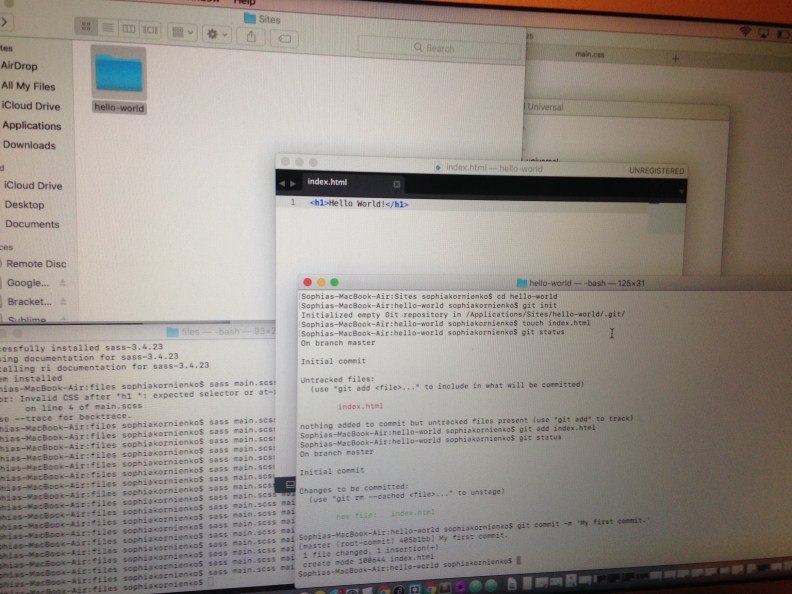Open the Help menu in menu bar
Viewport: 792px width, 594px height.
(x=245, y=3)
